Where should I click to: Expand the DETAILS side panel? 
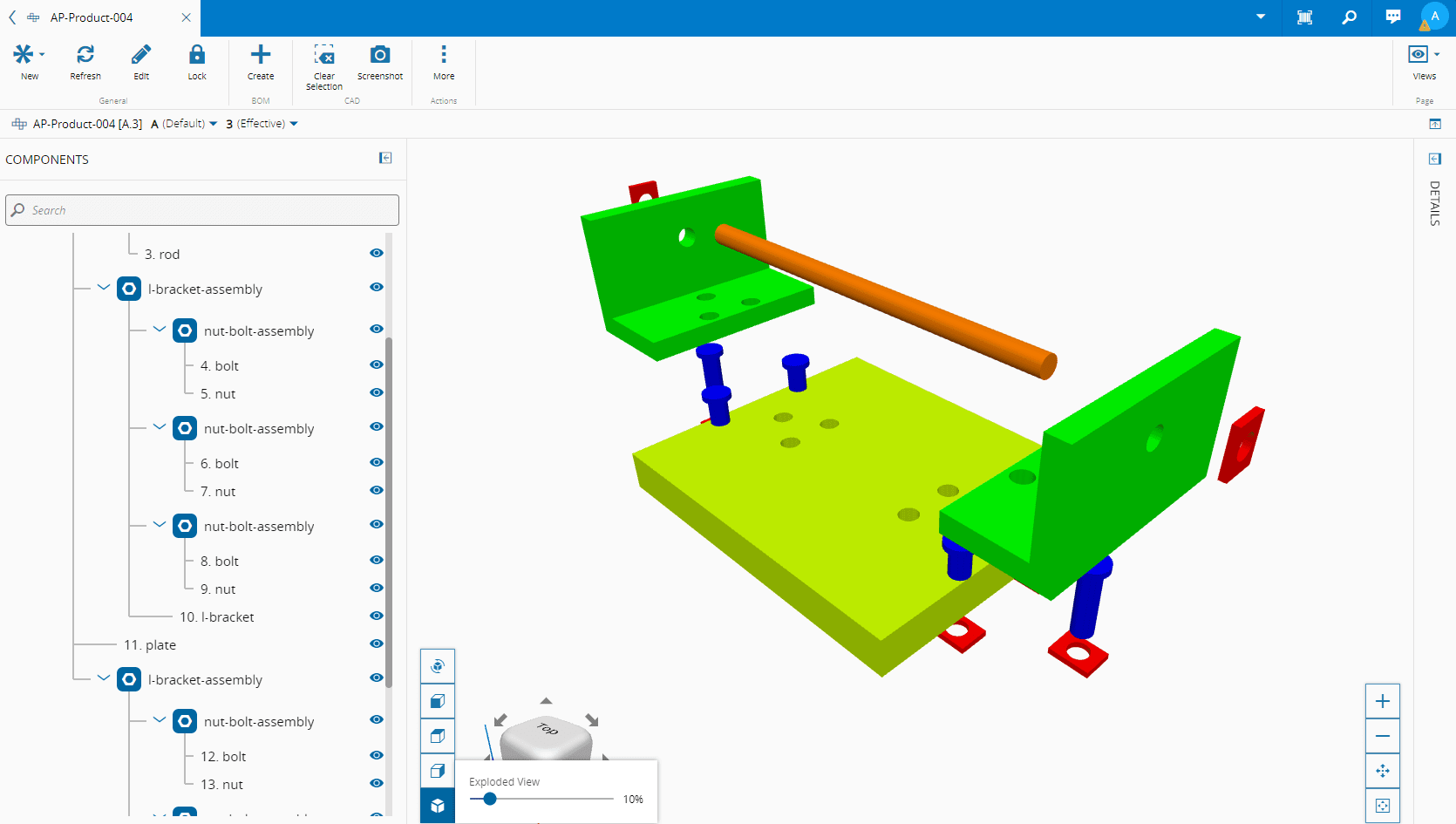[1434, 159]
